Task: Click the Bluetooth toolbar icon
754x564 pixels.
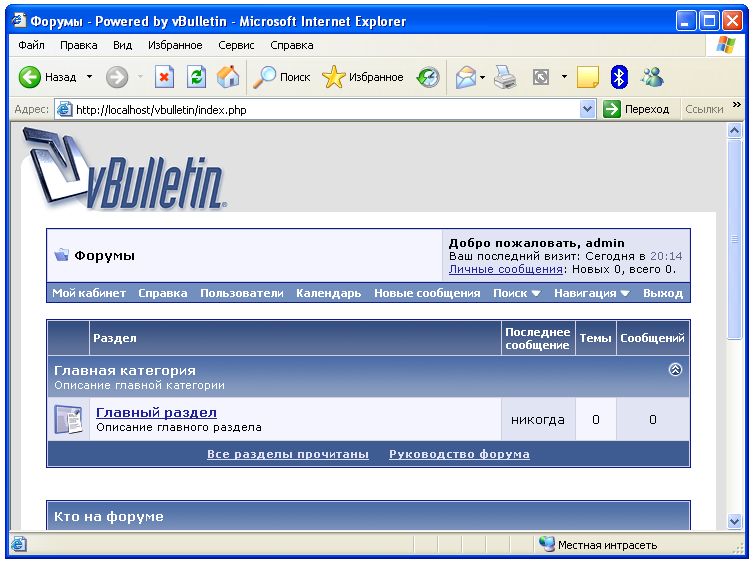Action: tap(619, 77)
